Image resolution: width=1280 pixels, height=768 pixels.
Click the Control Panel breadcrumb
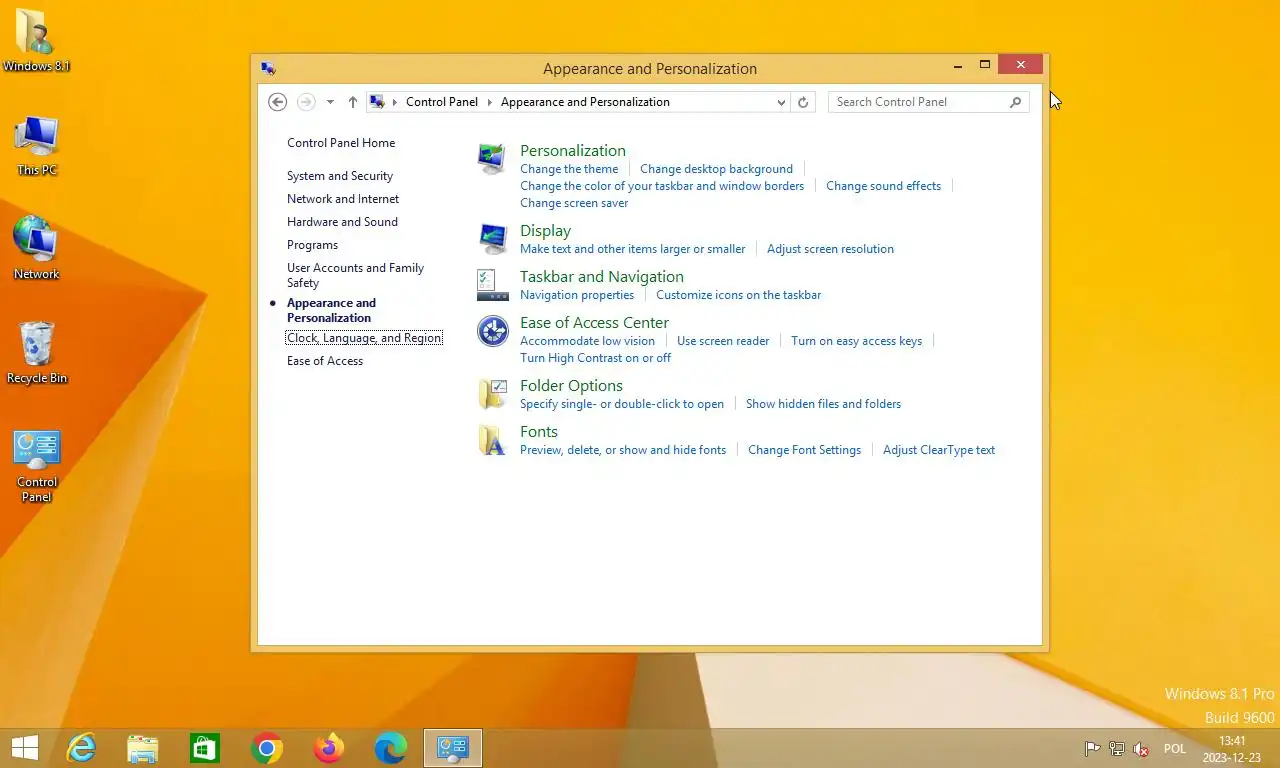[x=442, y=102]
